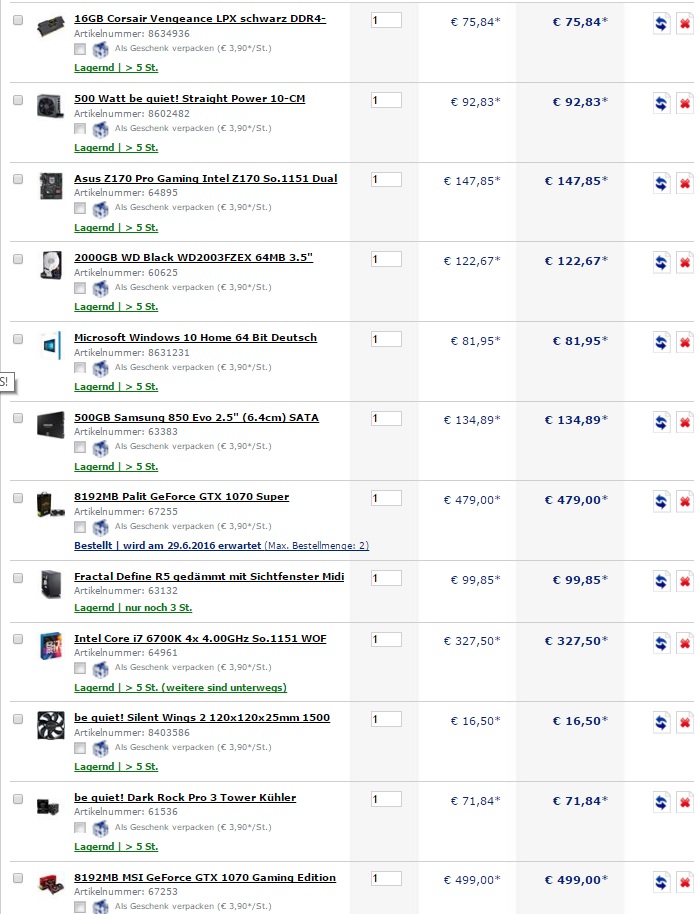This screenshot has width=698, height=914.
Task: Click the quantity field for the Asus Z170 motherboard
Action: pos(385,179)
